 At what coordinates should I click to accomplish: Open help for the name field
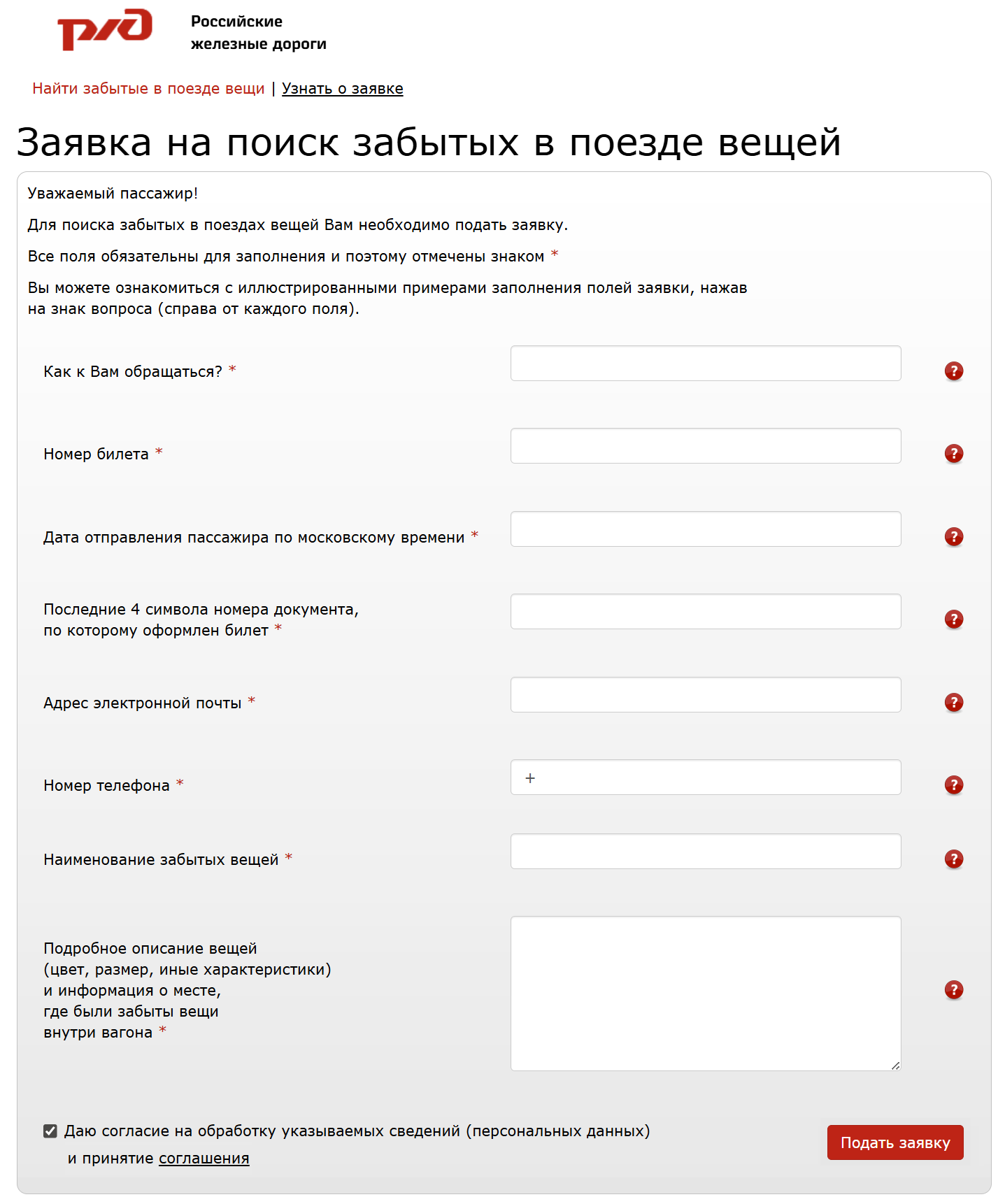[953, 371]
